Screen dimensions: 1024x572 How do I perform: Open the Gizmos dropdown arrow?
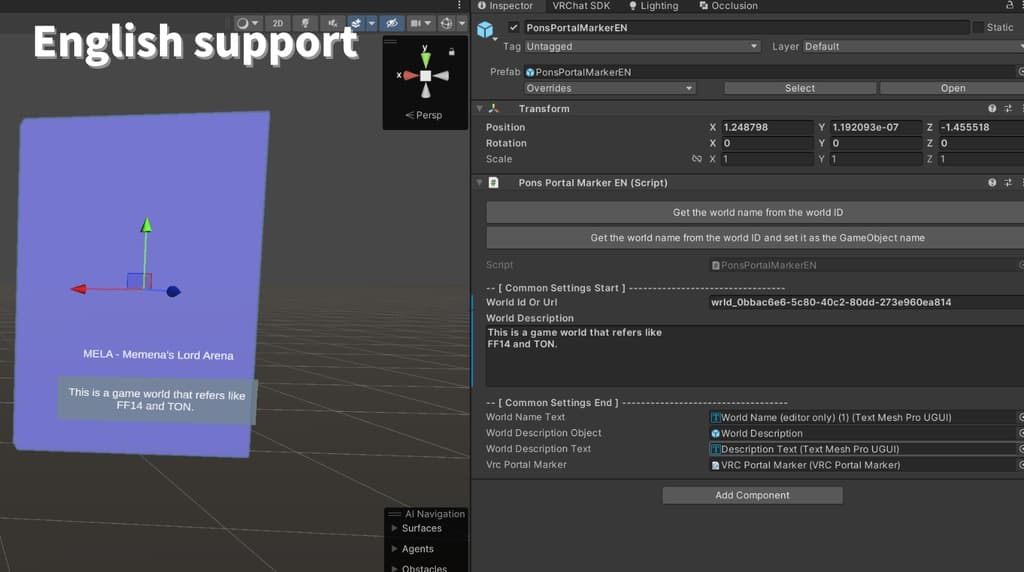tap(462, 23)
